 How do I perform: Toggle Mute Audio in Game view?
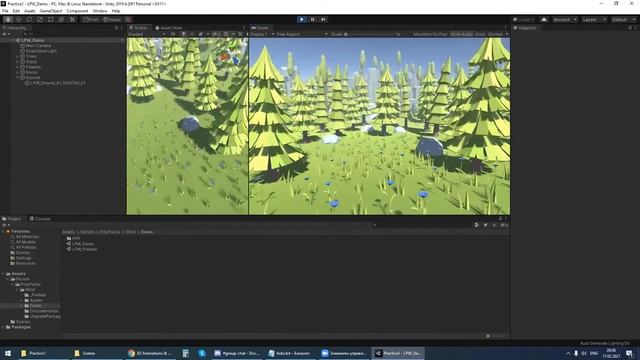461,34
